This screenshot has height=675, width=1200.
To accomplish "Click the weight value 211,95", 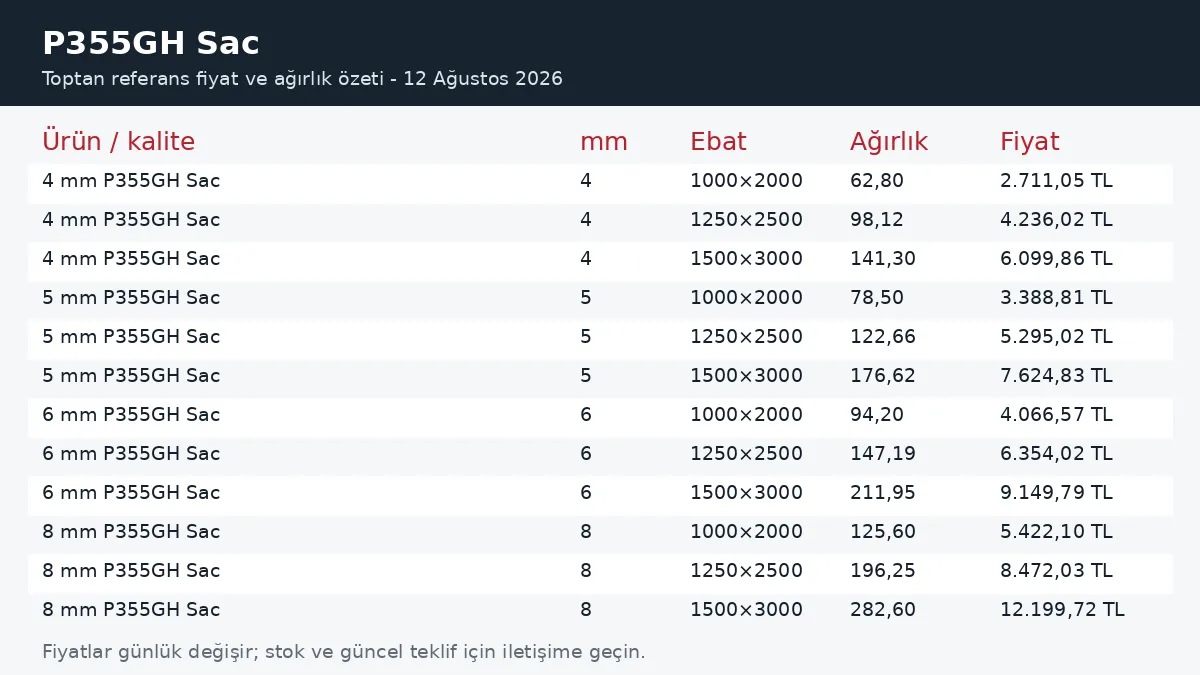I will (883, 493).
